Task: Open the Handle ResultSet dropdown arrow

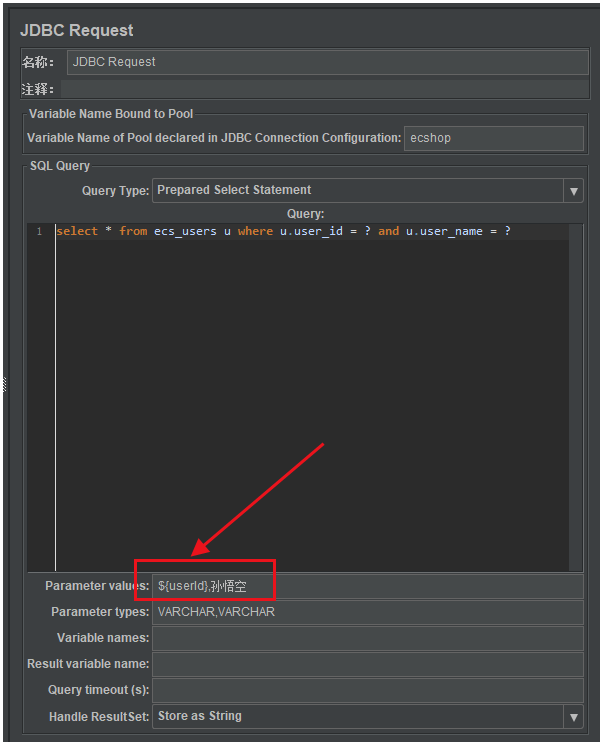Action: 573,717
